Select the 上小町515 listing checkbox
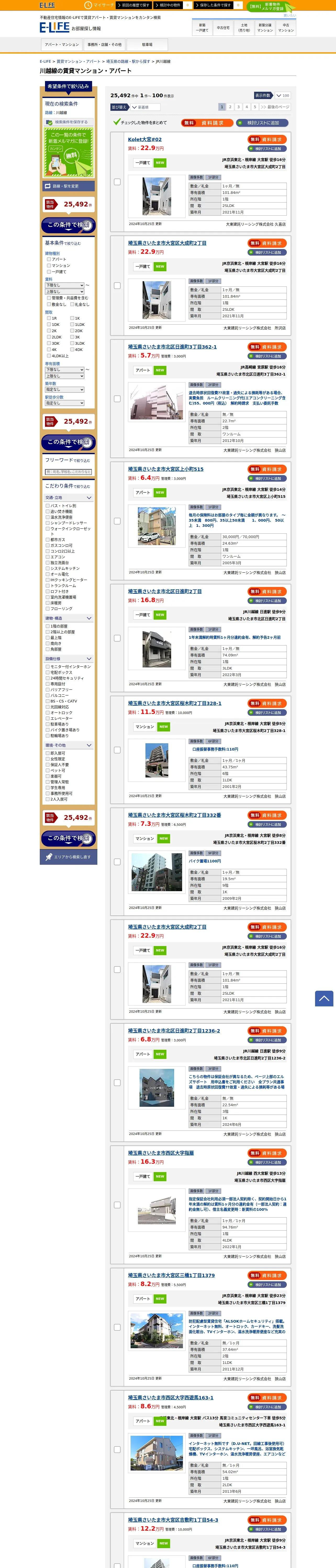Screen dimensions: 336x1568 click(x=117, y=521)
